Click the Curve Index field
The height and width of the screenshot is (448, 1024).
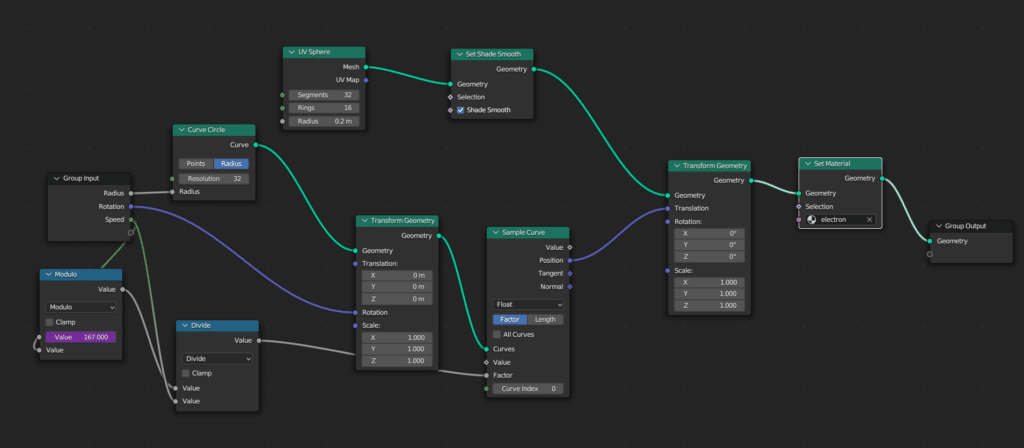[x=528, y=388]
